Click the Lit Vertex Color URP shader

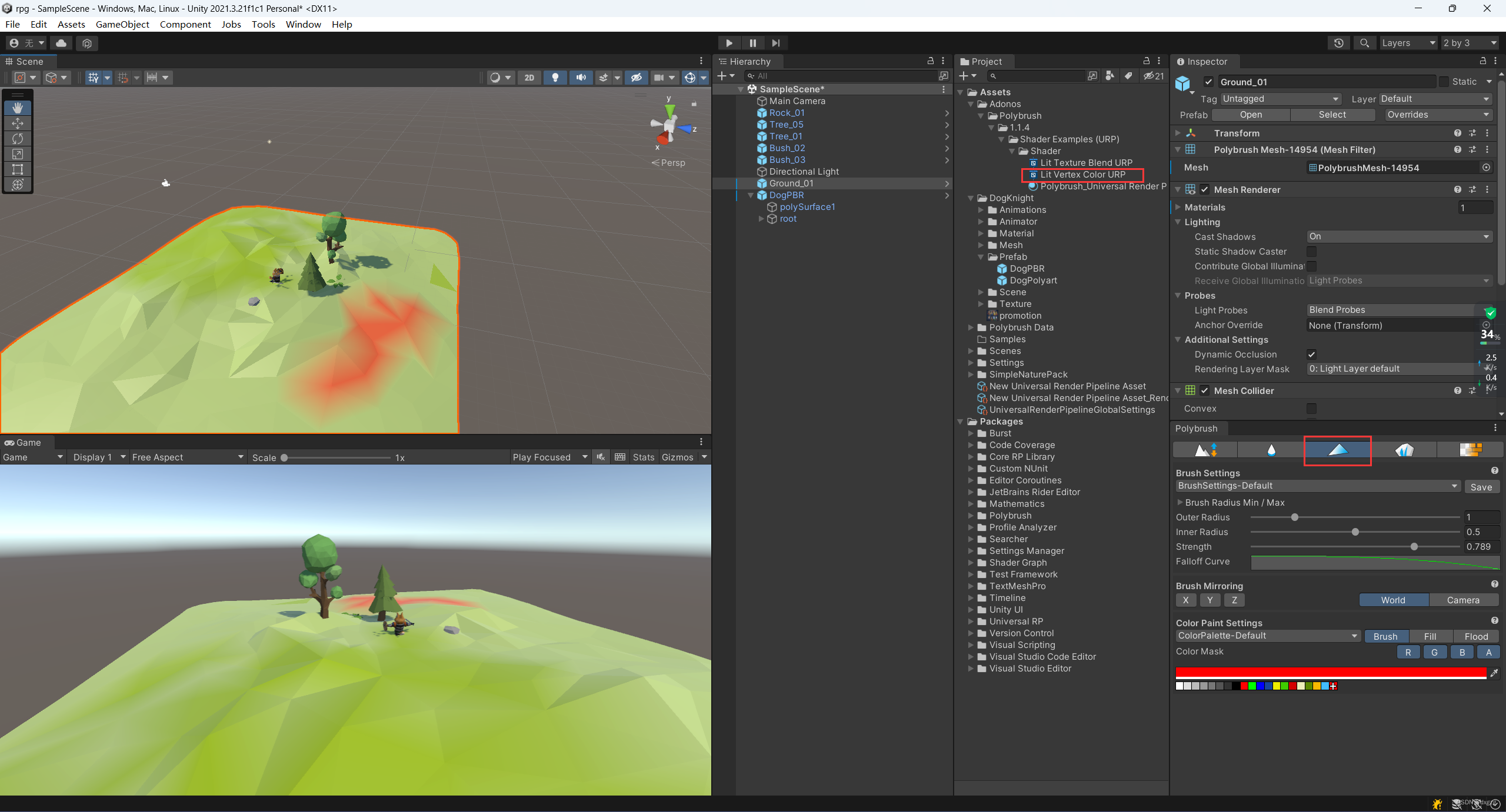point(1082,174)
